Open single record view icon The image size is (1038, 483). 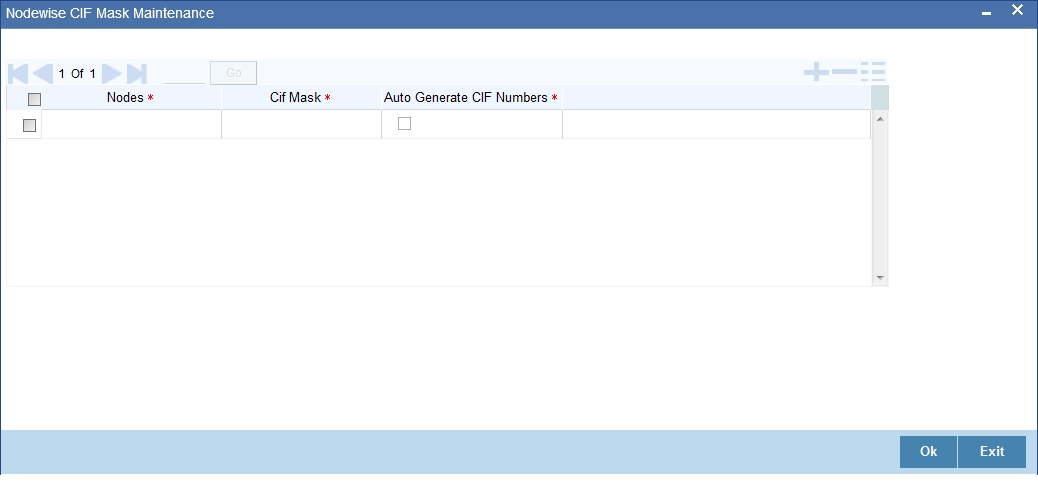point(873,71)
